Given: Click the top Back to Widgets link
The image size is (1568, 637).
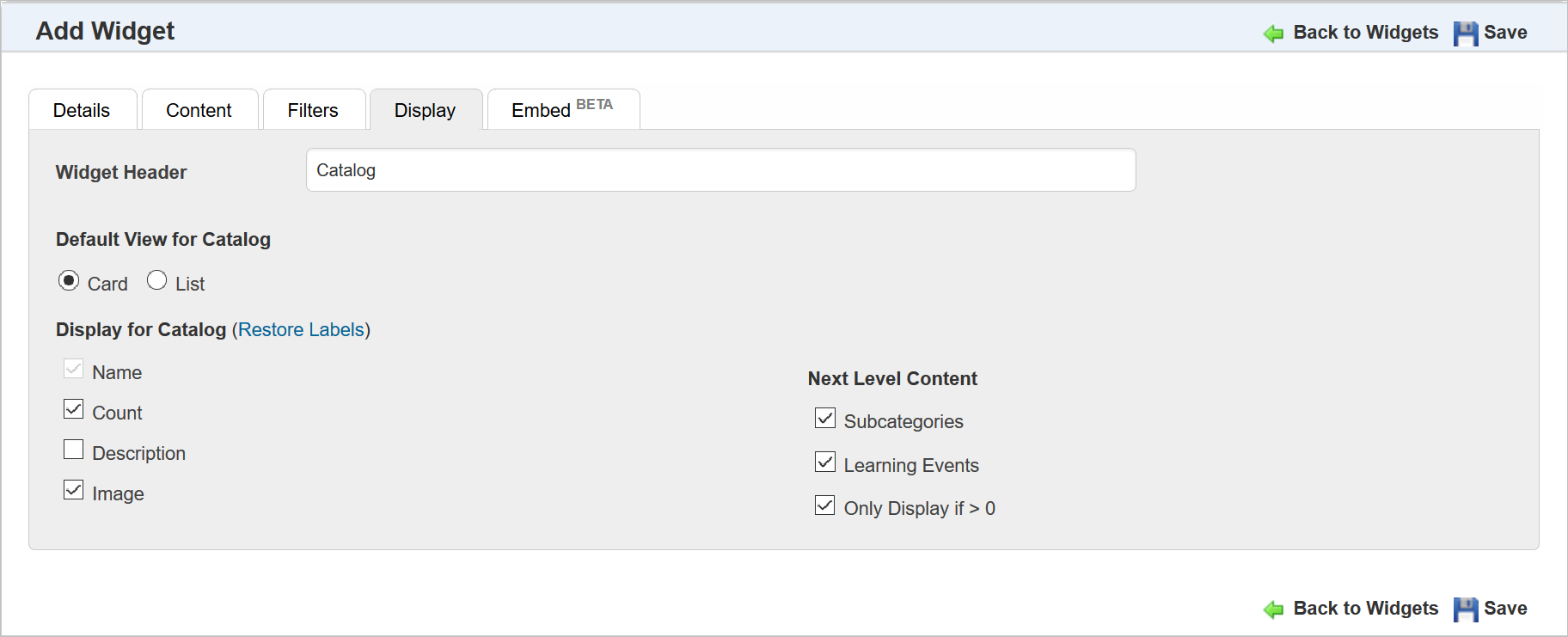Looking at the screenshot, I should tap(1365, 33).
